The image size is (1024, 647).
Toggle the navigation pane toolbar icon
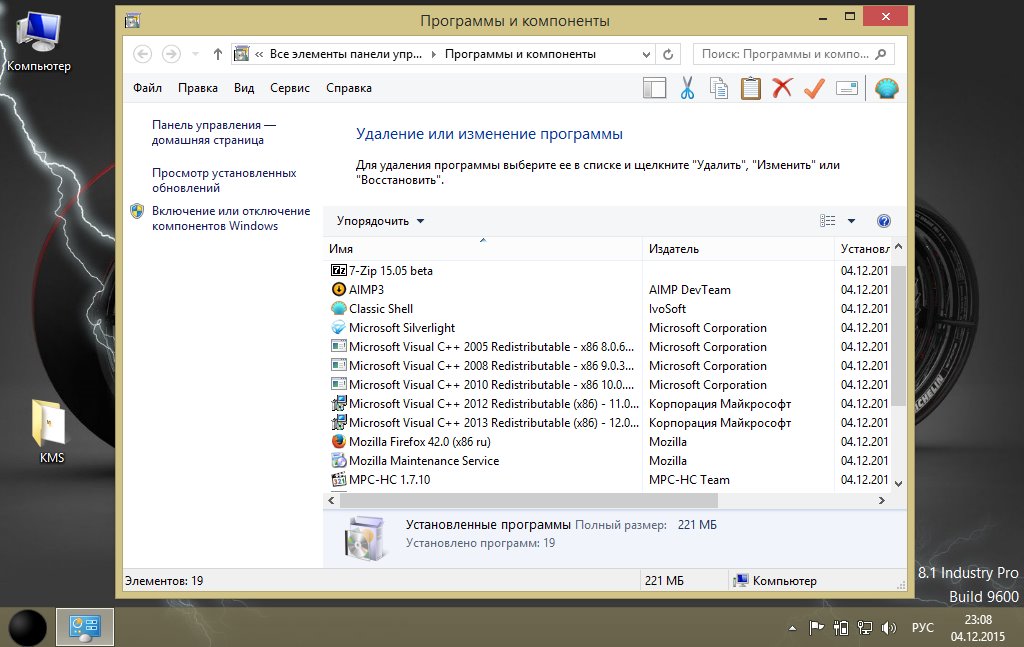point(654,88)
